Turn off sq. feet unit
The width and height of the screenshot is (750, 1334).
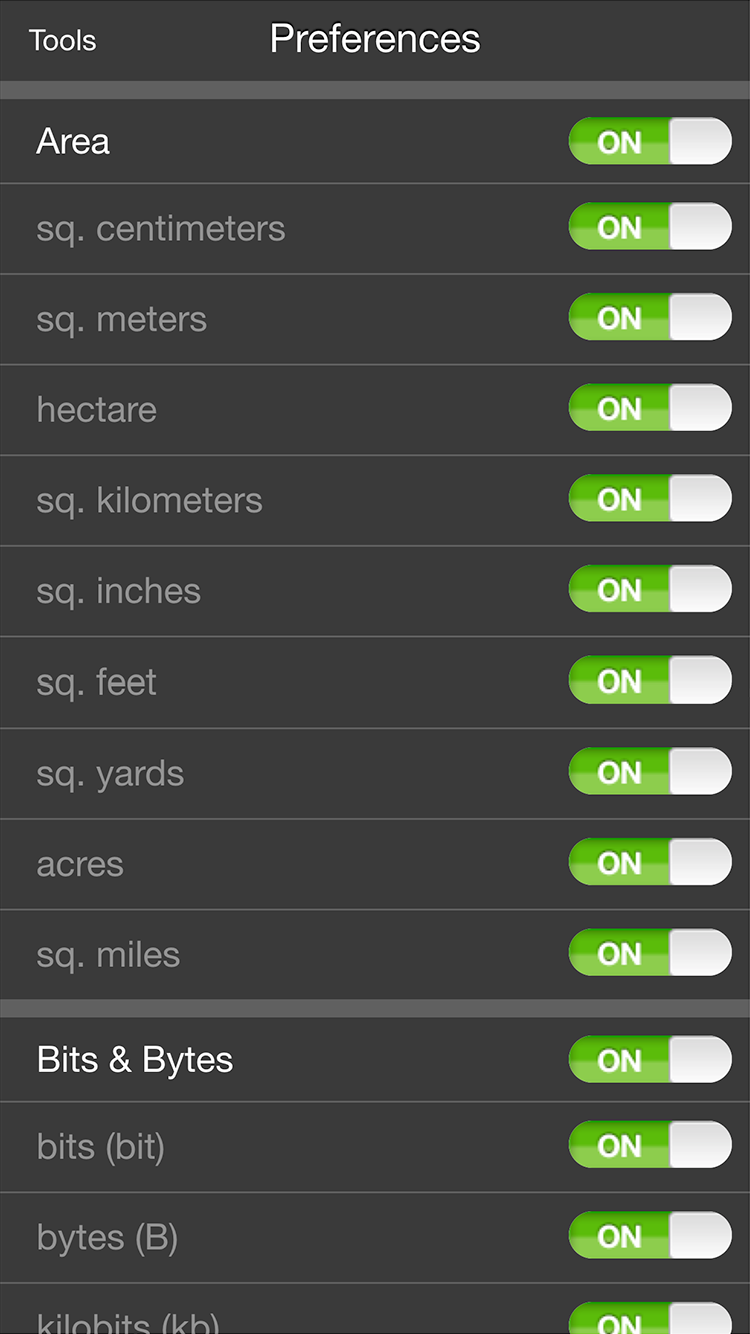pyautogui.click(x=650, y=681)
